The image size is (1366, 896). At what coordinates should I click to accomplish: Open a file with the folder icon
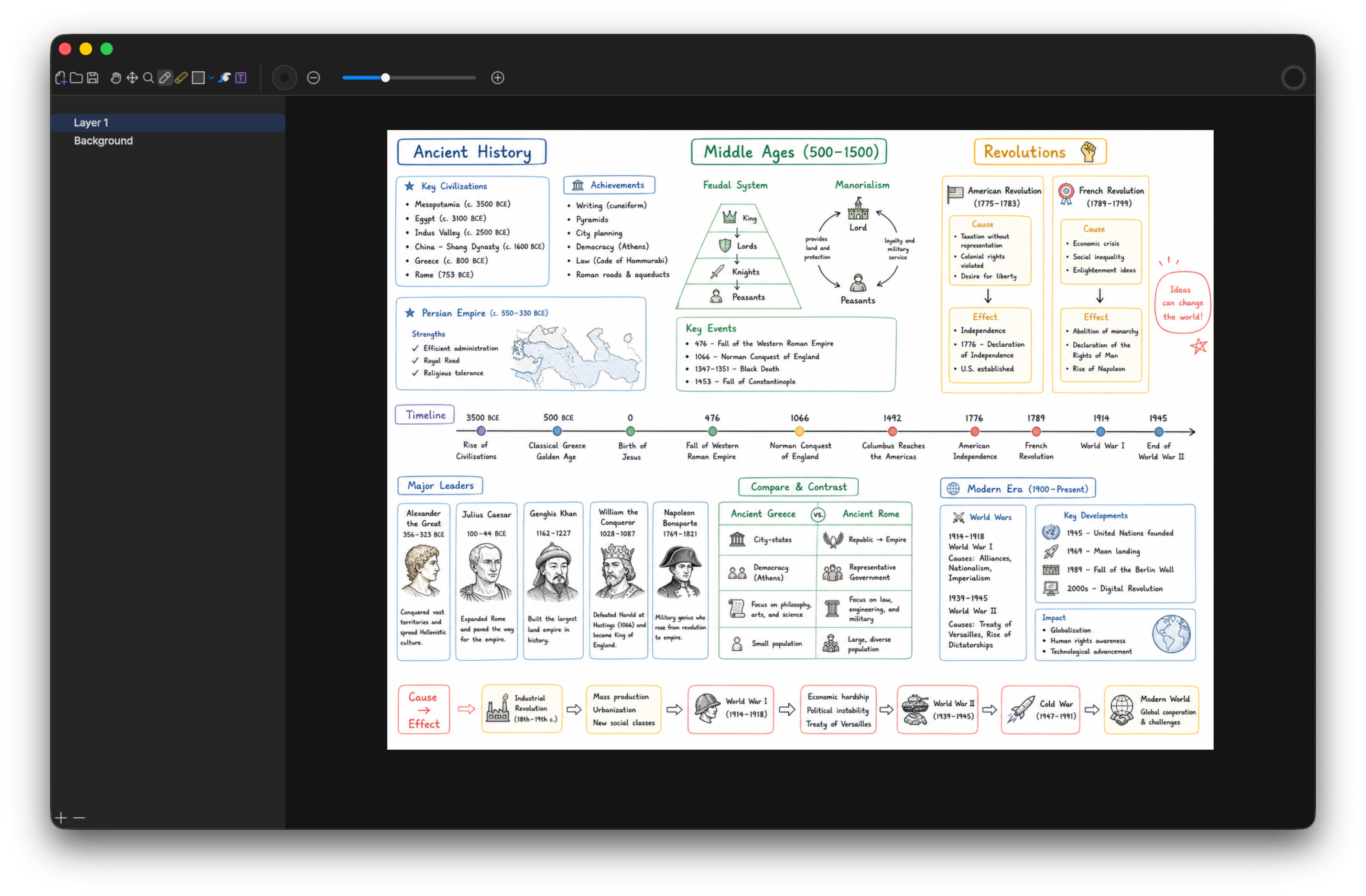point(76,78)
